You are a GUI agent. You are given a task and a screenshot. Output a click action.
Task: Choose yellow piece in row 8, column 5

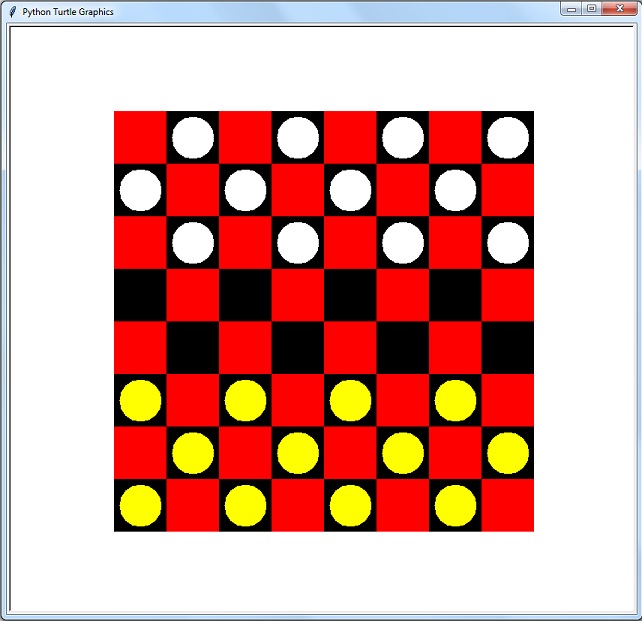pos(350,506)
